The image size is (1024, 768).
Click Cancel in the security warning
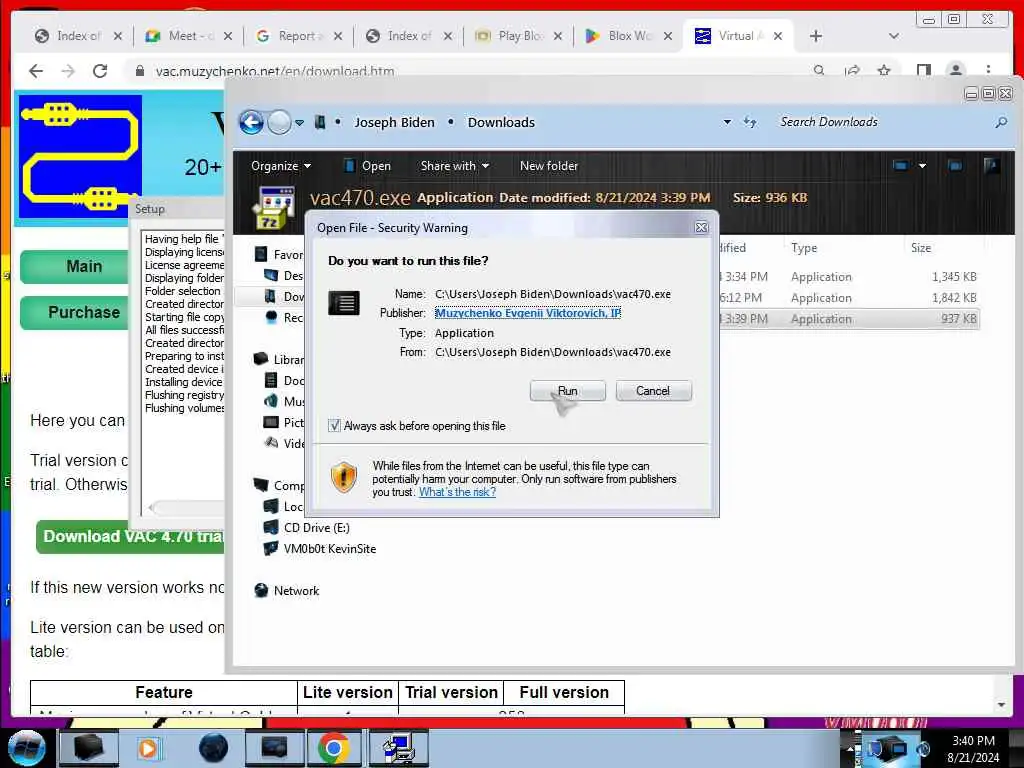[653, 391]
